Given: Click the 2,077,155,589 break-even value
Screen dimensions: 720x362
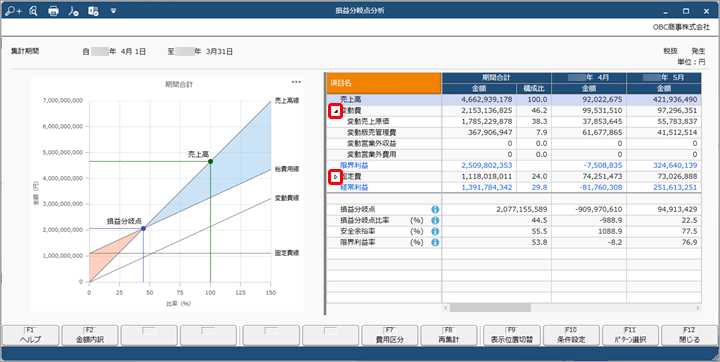Looking at the screenshot, I should click(x=496, y=209).
